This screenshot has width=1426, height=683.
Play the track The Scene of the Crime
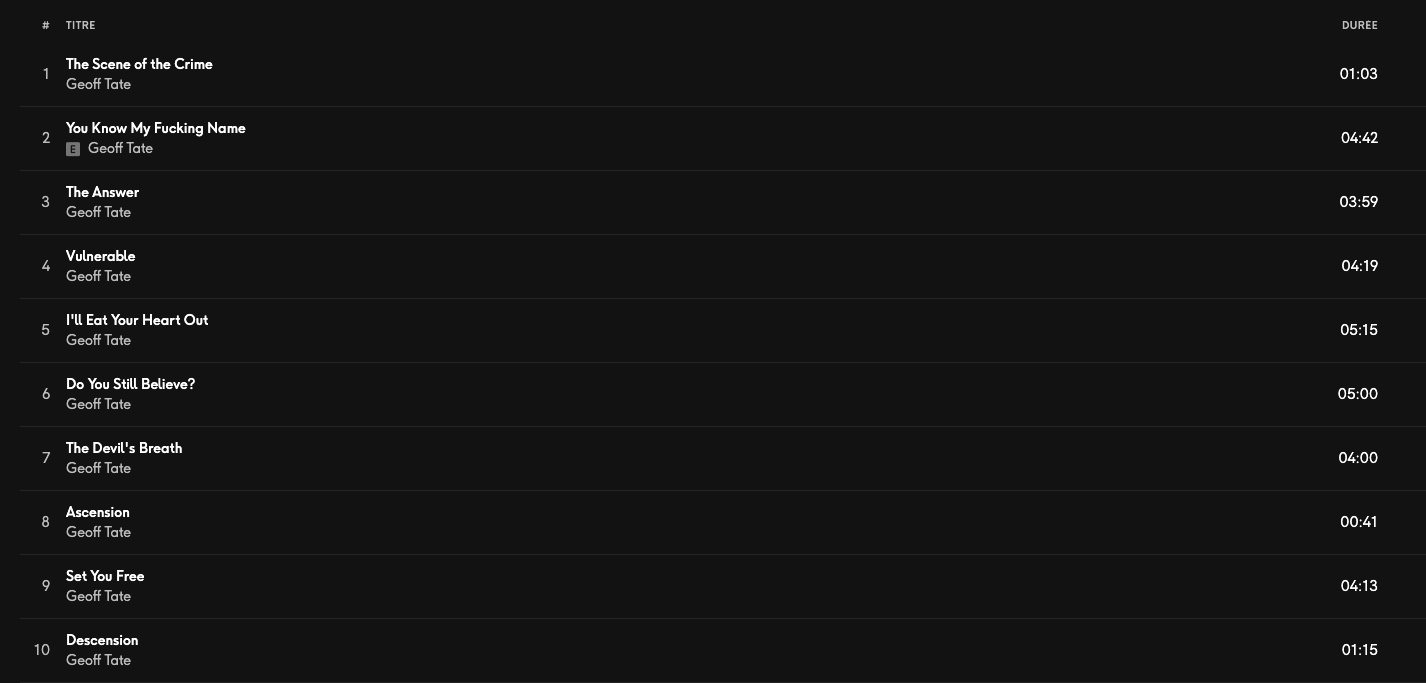tap(139, 64)
